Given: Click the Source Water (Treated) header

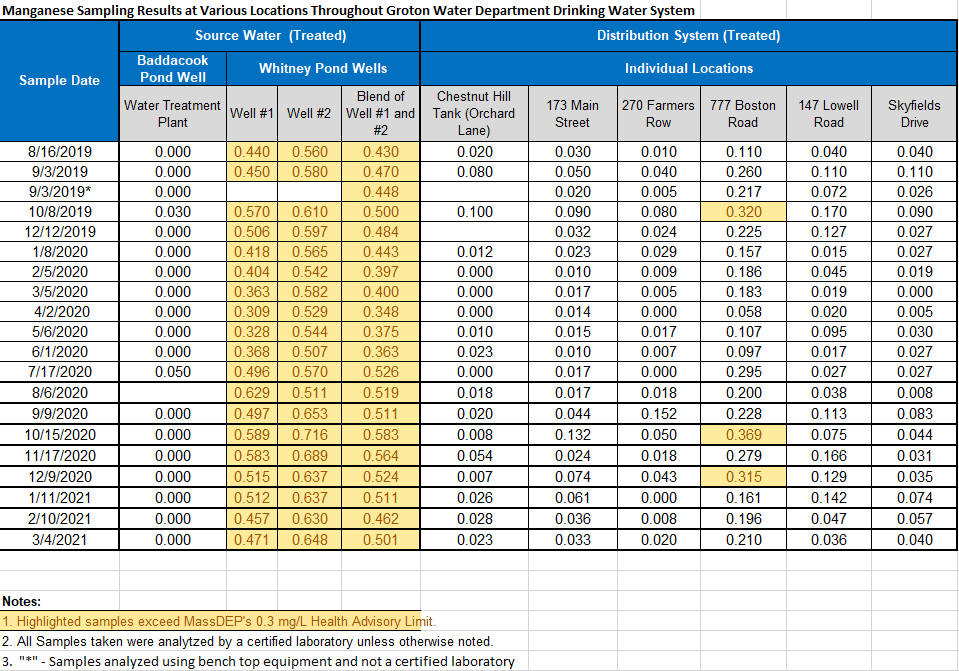Looking at the screenshot, I should 270,35.
